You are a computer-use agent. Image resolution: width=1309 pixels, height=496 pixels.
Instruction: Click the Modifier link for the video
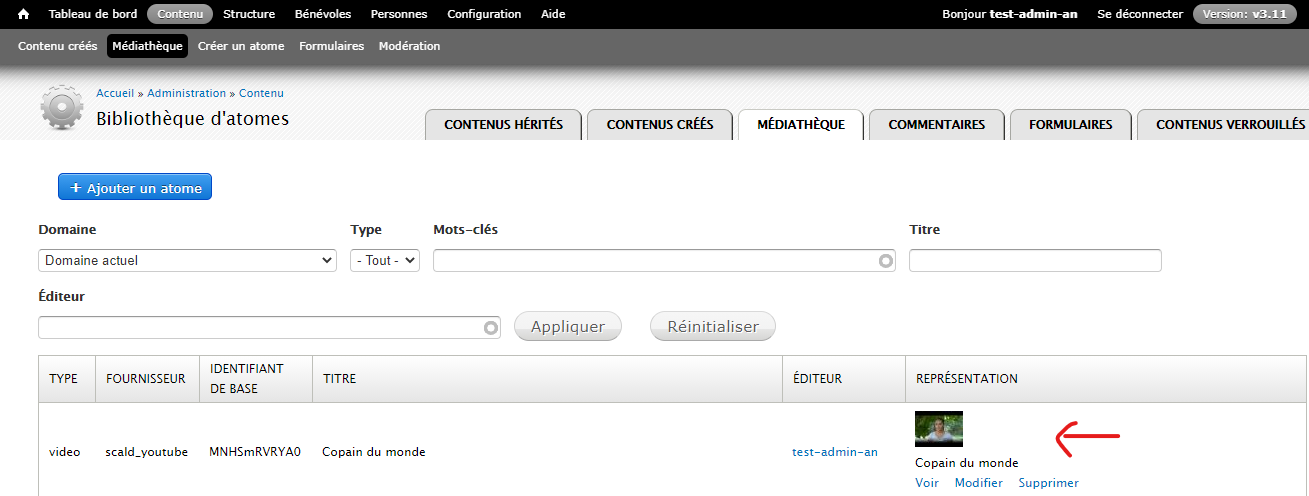[x=978, y=483]
